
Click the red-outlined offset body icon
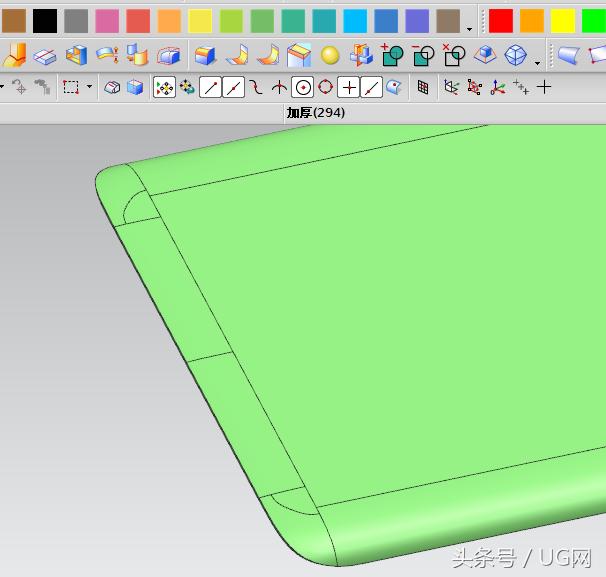pyautogui.click(x=169, y=56)
